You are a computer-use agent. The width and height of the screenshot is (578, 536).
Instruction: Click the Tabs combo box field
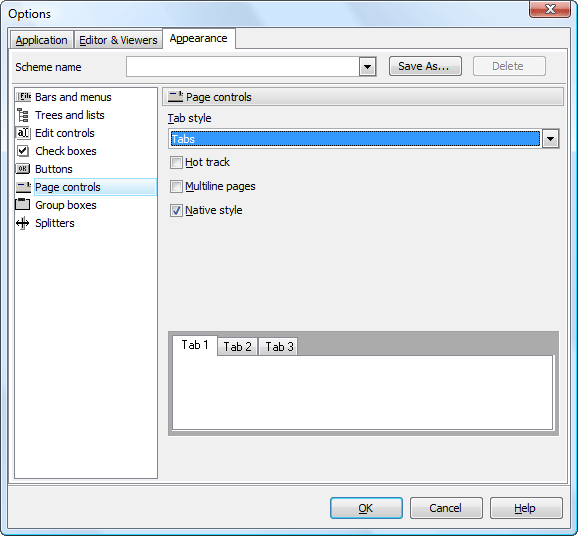(x=355, y=139)
